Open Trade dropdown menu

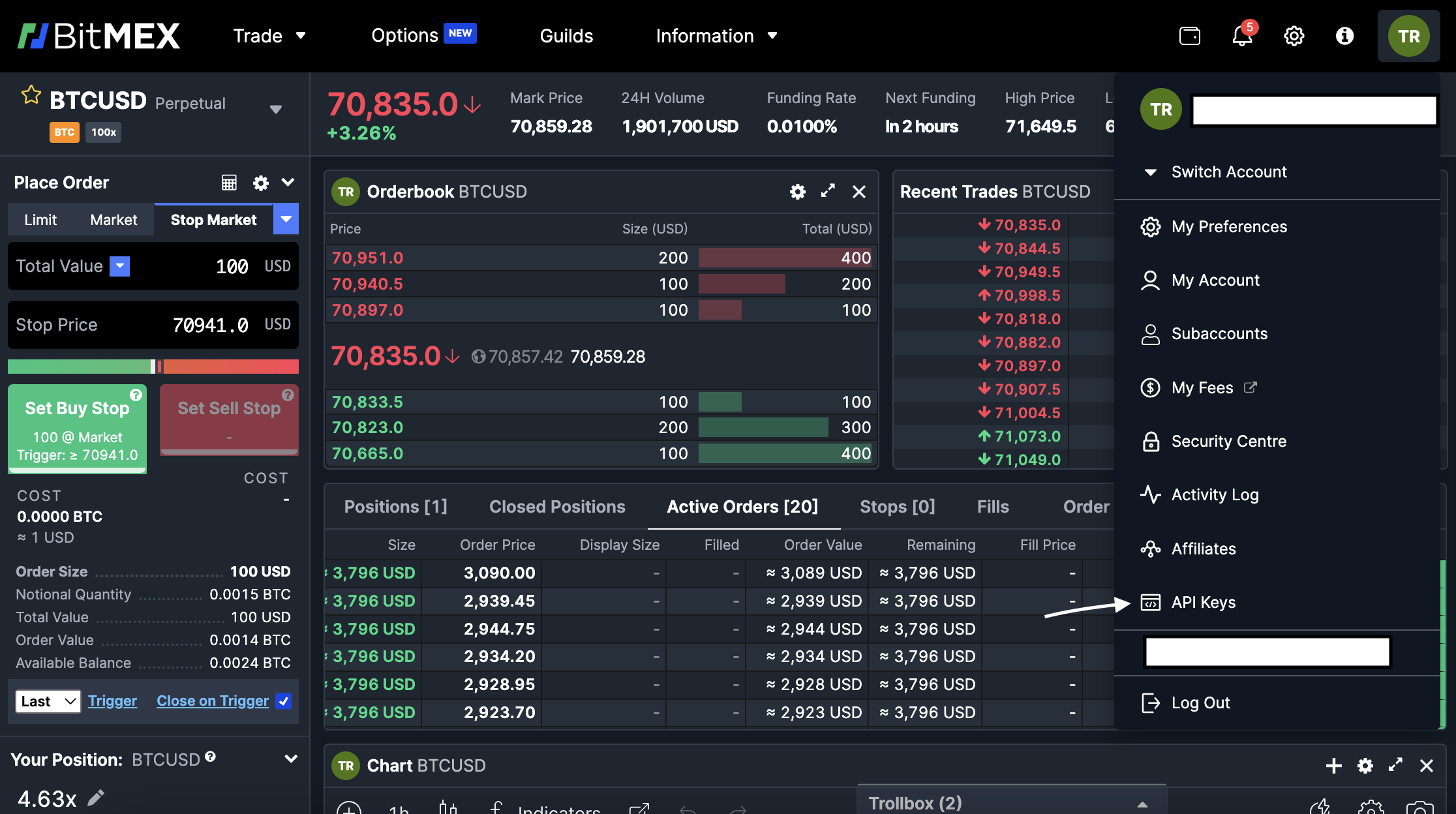(x=269, y=36)
